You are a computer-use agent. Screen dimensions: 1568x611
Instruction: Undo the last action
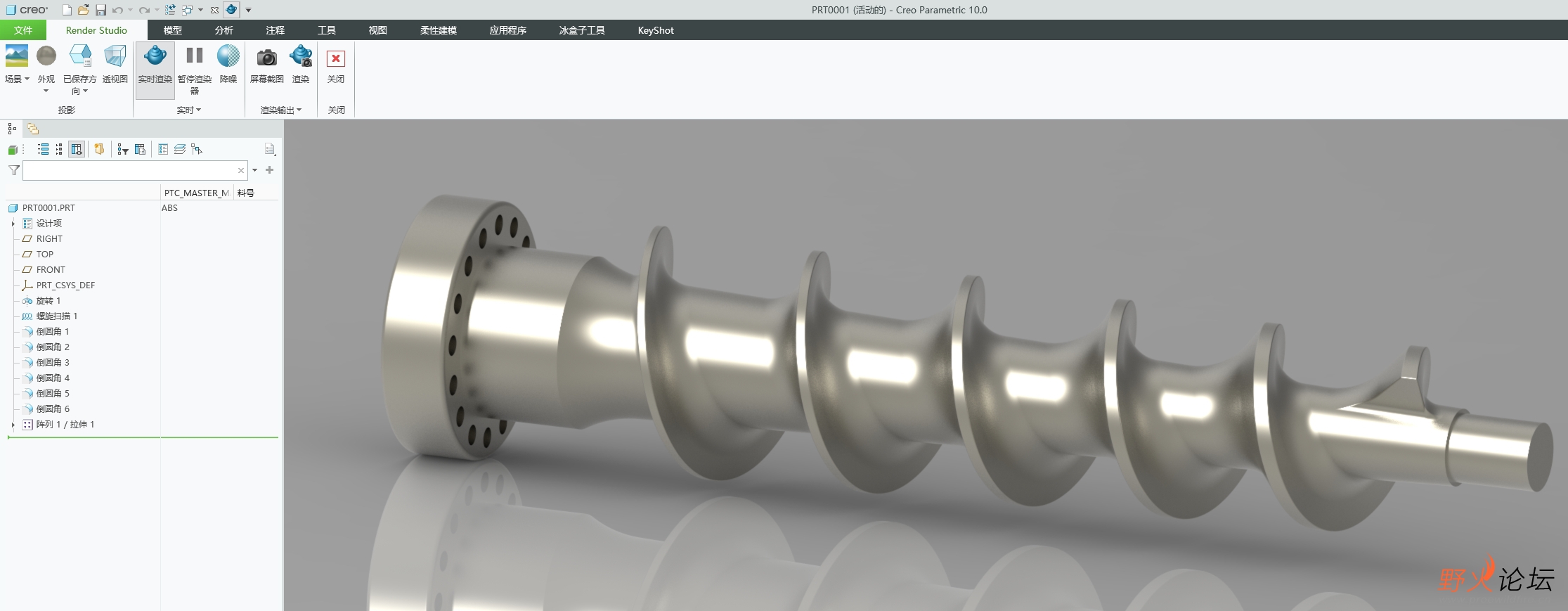point(117,10)
